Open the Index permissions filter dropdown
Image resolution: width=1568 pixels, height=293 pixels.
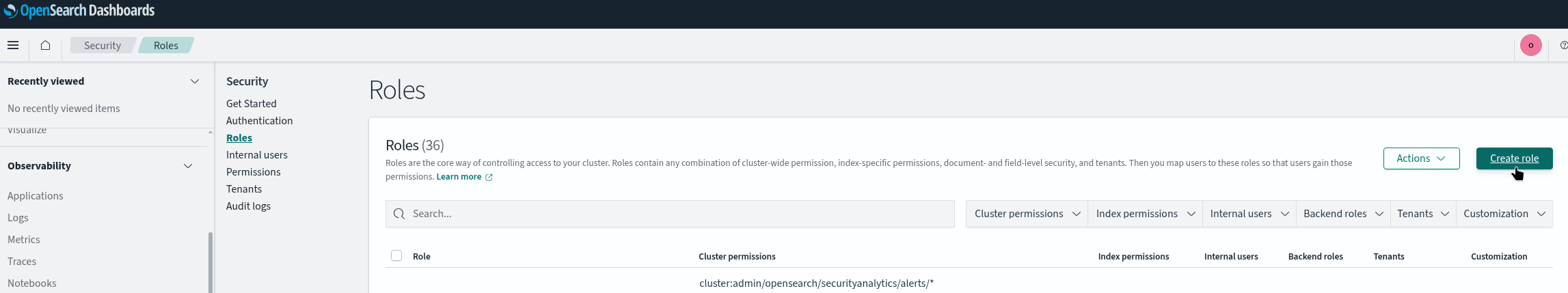(1145, 214)
